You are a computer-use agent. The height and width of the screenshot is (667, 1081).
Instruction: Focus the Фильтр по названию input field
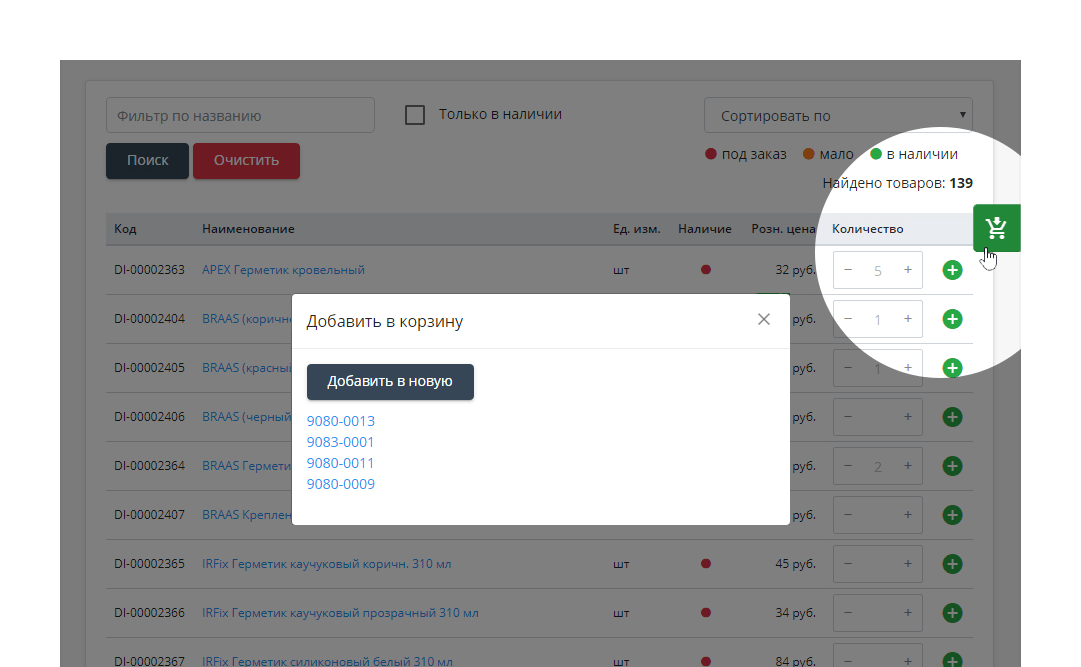(240, 116)
